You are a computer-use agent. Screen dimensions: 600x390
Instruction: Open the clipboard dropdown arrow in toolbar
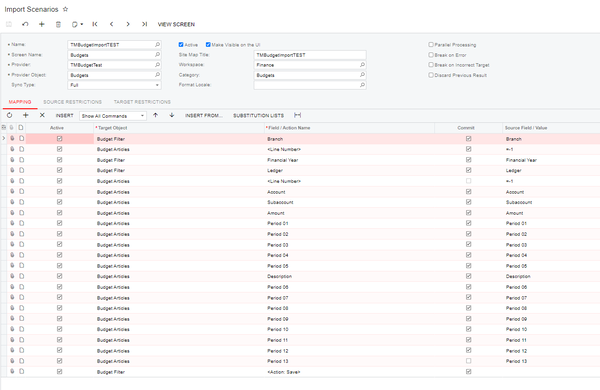pos(82,24)
